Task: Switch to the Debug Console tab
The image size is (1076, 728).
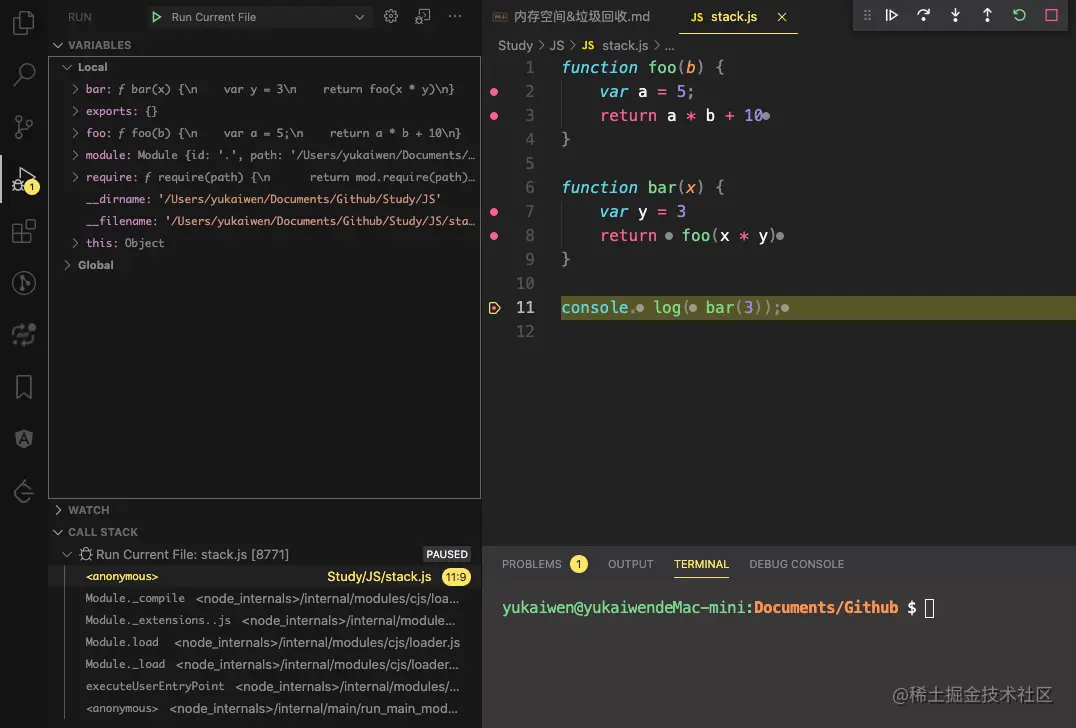Action: pyautogui.click(x=796, y=564)
